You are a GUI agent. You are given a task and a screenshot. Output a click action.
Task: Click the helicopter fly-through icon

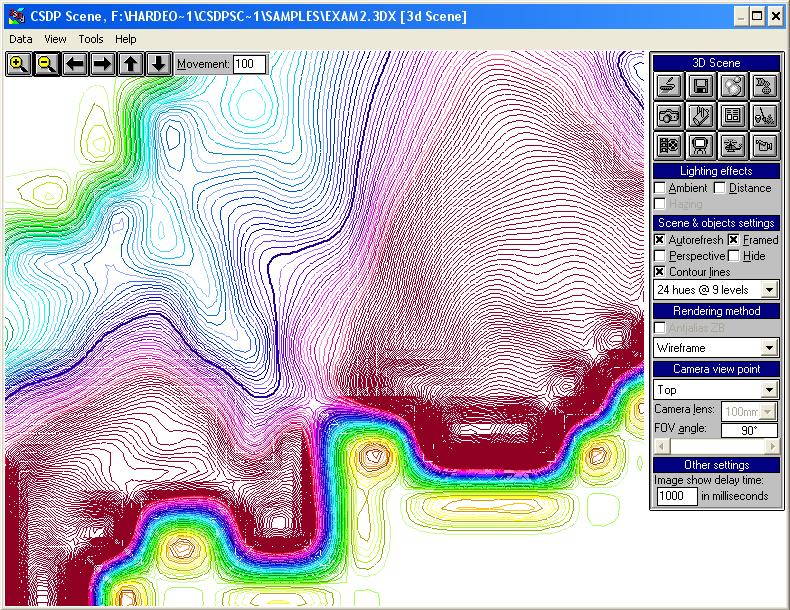(732, 146)
